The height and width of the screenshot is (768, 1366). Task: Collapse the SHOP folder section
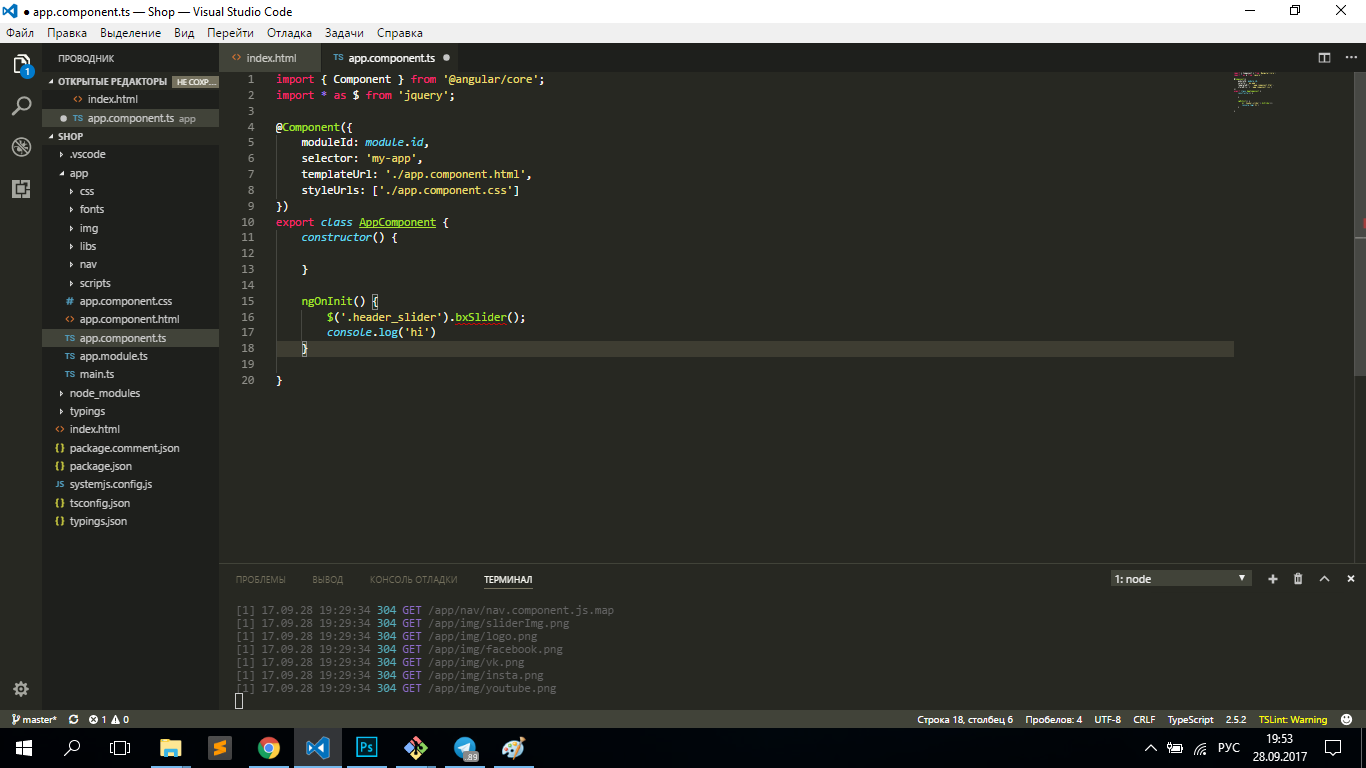(130, 136)
